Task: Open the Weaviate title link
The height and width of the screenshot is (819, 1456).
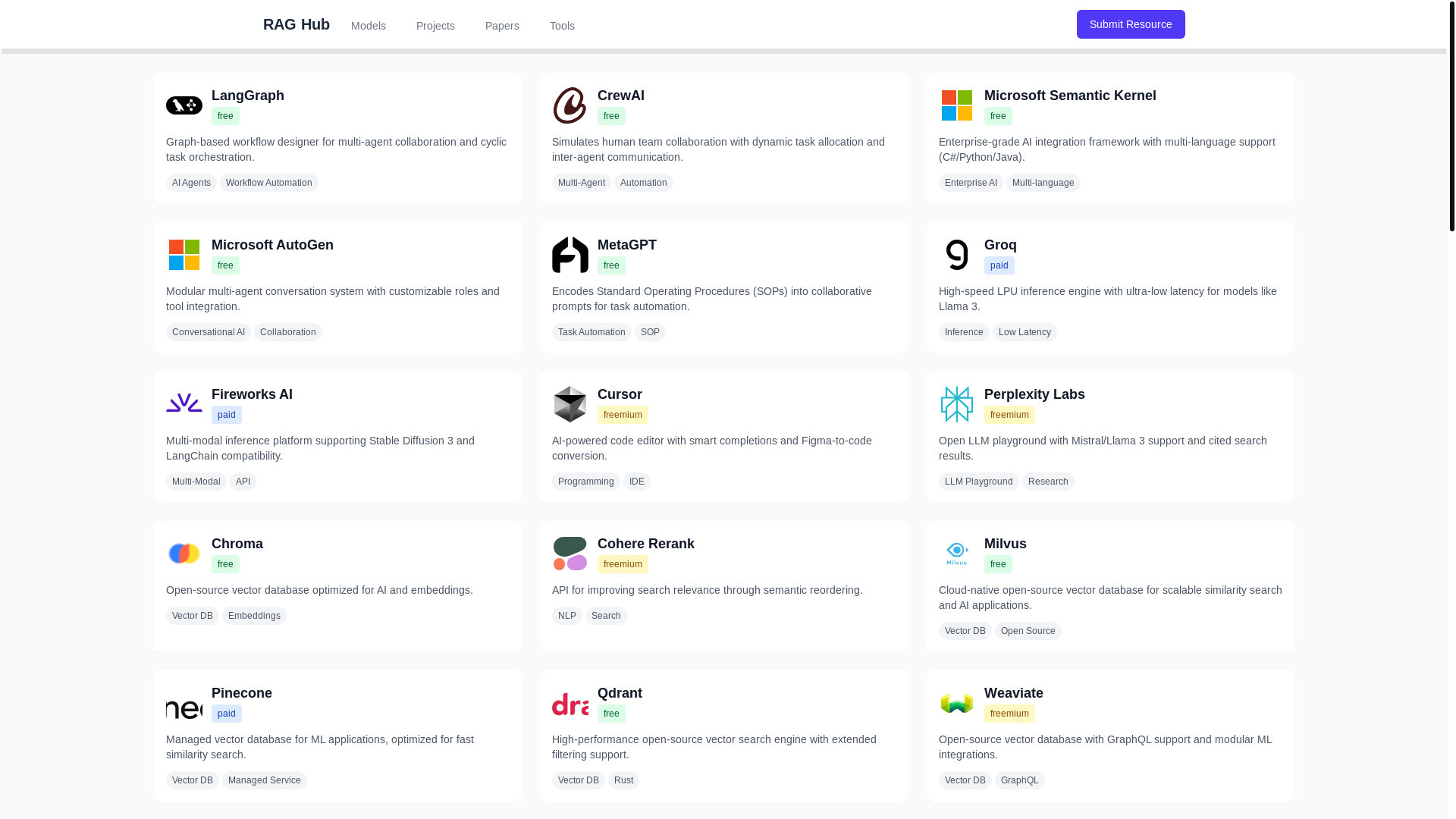Action: click(x=1014, y=693)
